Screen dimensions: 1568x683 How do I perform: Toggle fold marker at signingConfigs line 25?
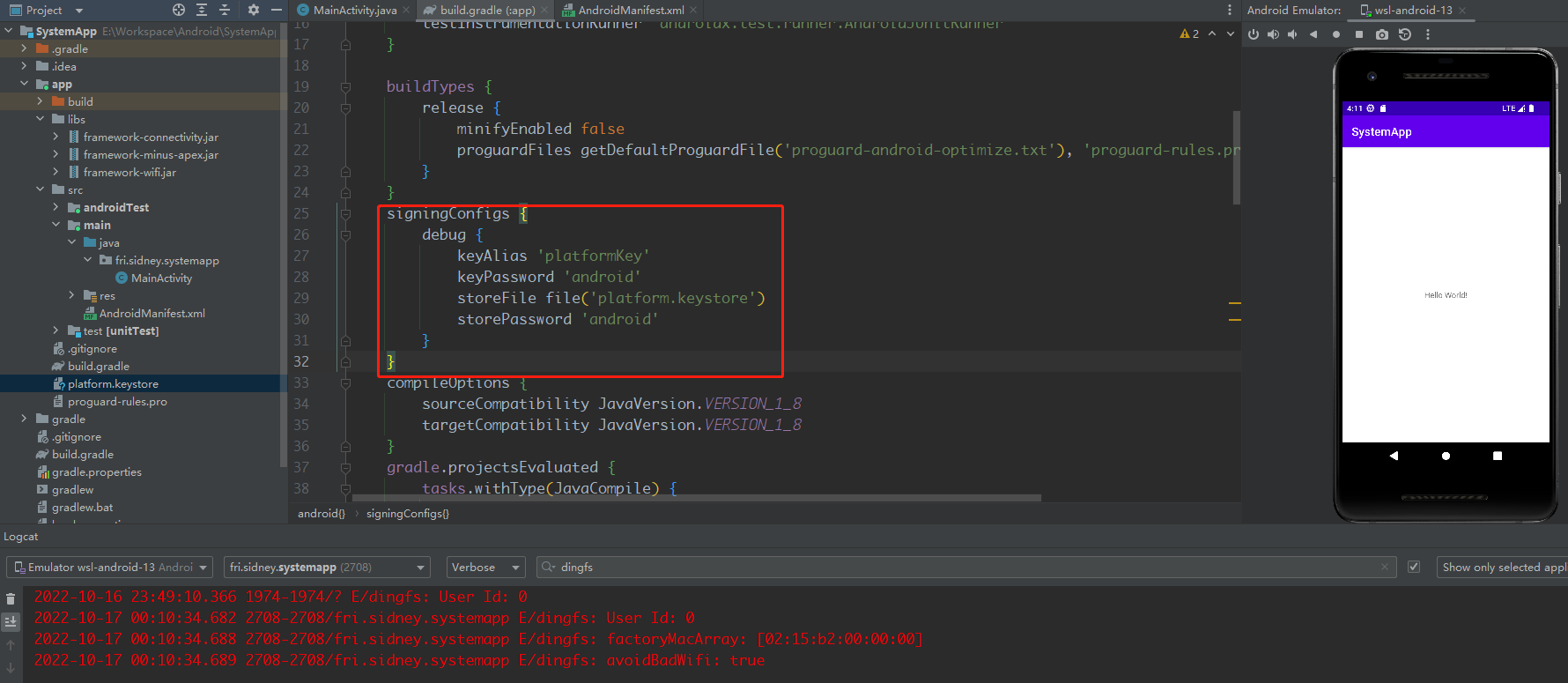pyautogui.click(x=345, y=213)
